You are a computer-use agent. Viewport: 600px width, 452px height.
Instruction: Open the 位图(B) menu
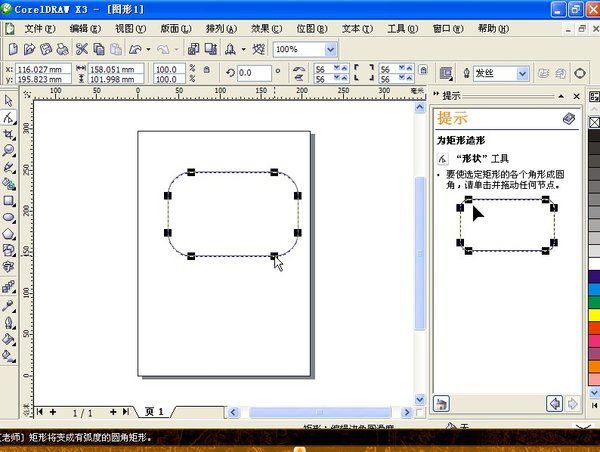tap(312, 29)
